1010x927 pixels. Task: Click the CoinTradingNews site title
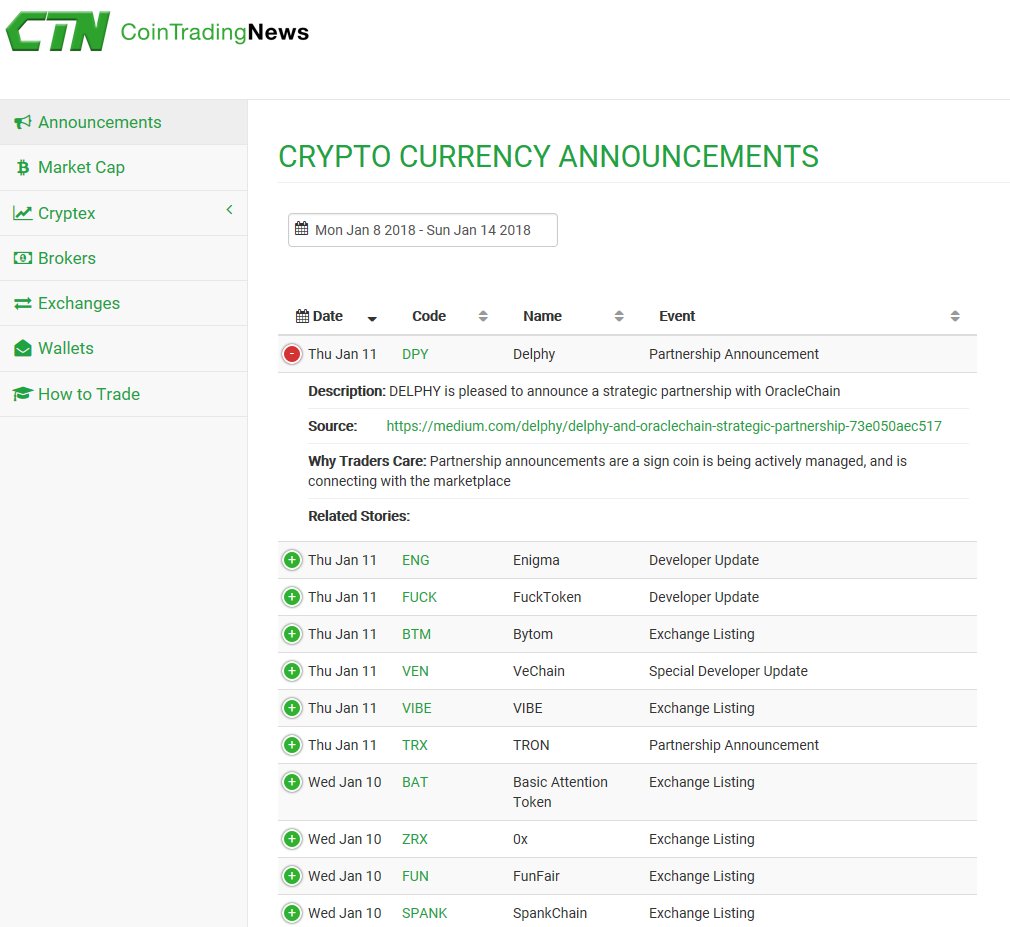coord(215,32)
